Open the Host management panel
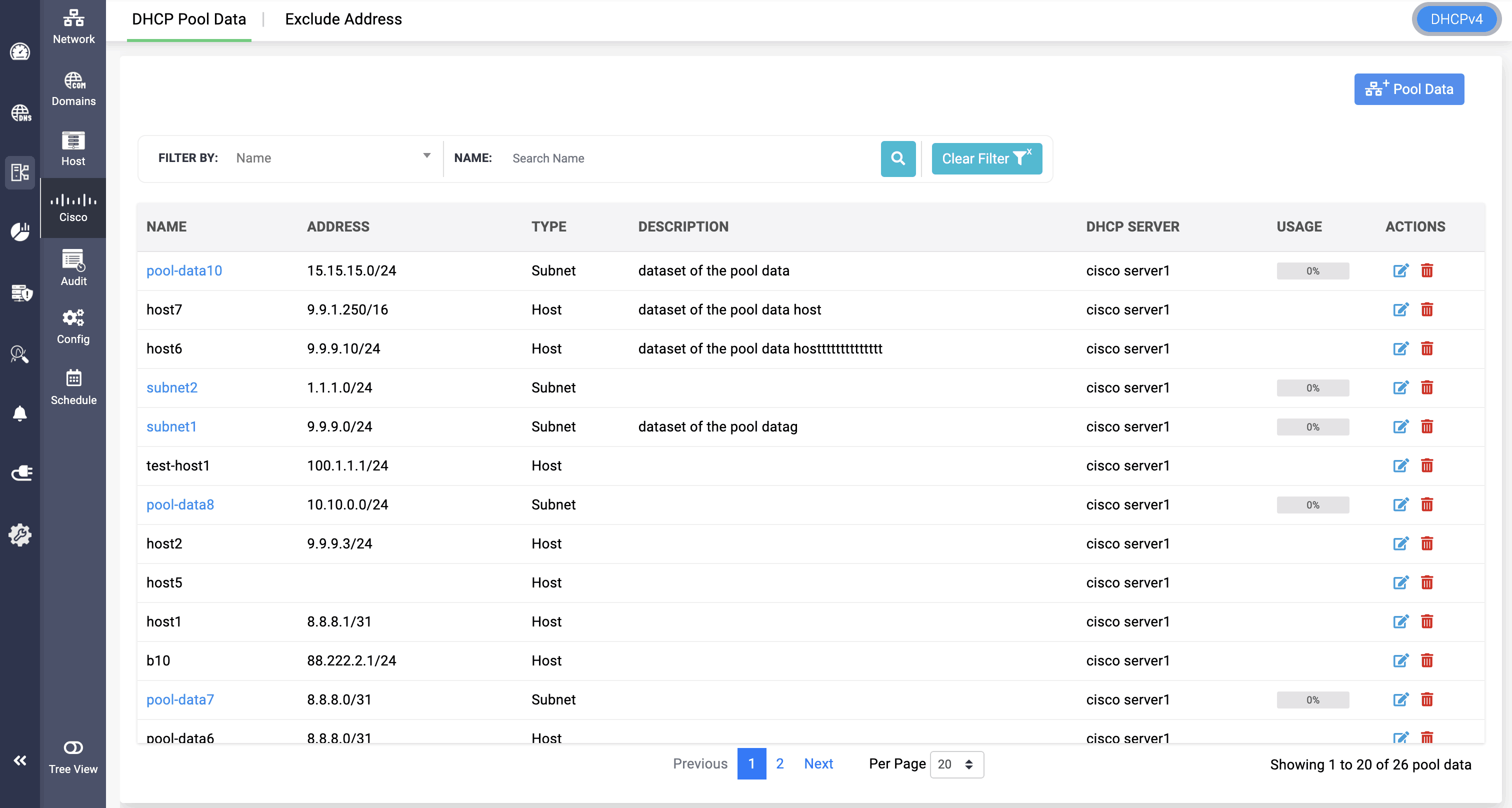The height and width of the screenshot is (808, 1512). pyautogui.click(x=73, y=148)
